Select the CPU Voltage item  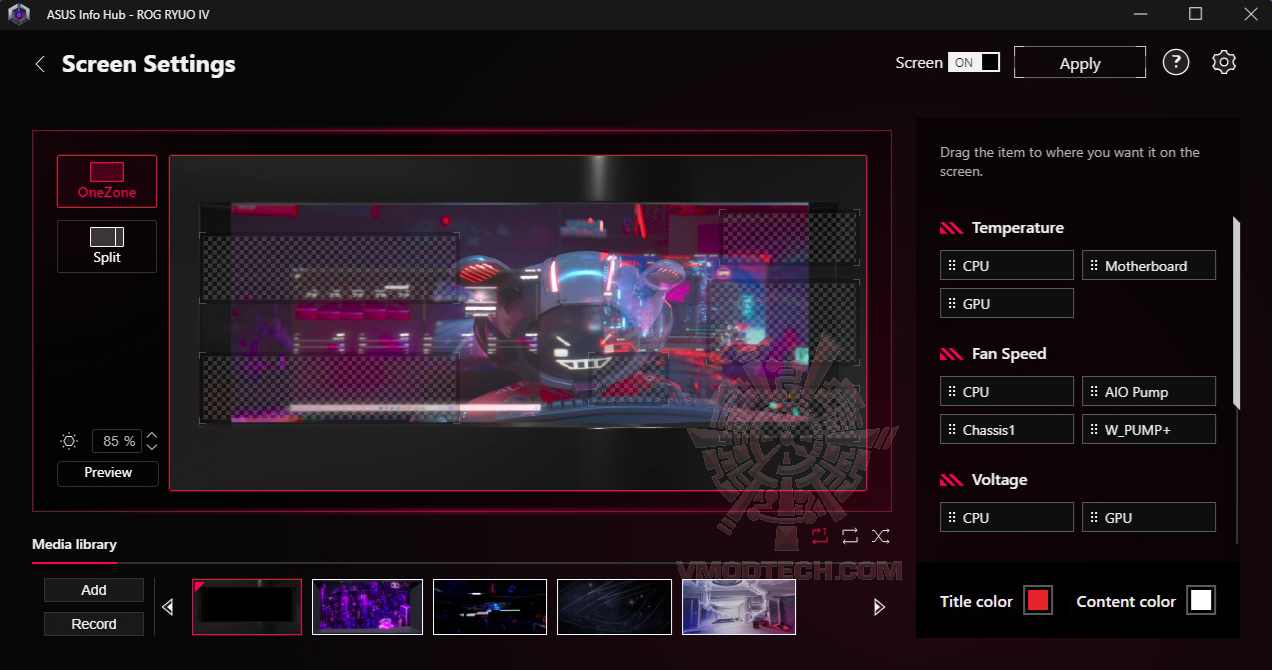1007,517
